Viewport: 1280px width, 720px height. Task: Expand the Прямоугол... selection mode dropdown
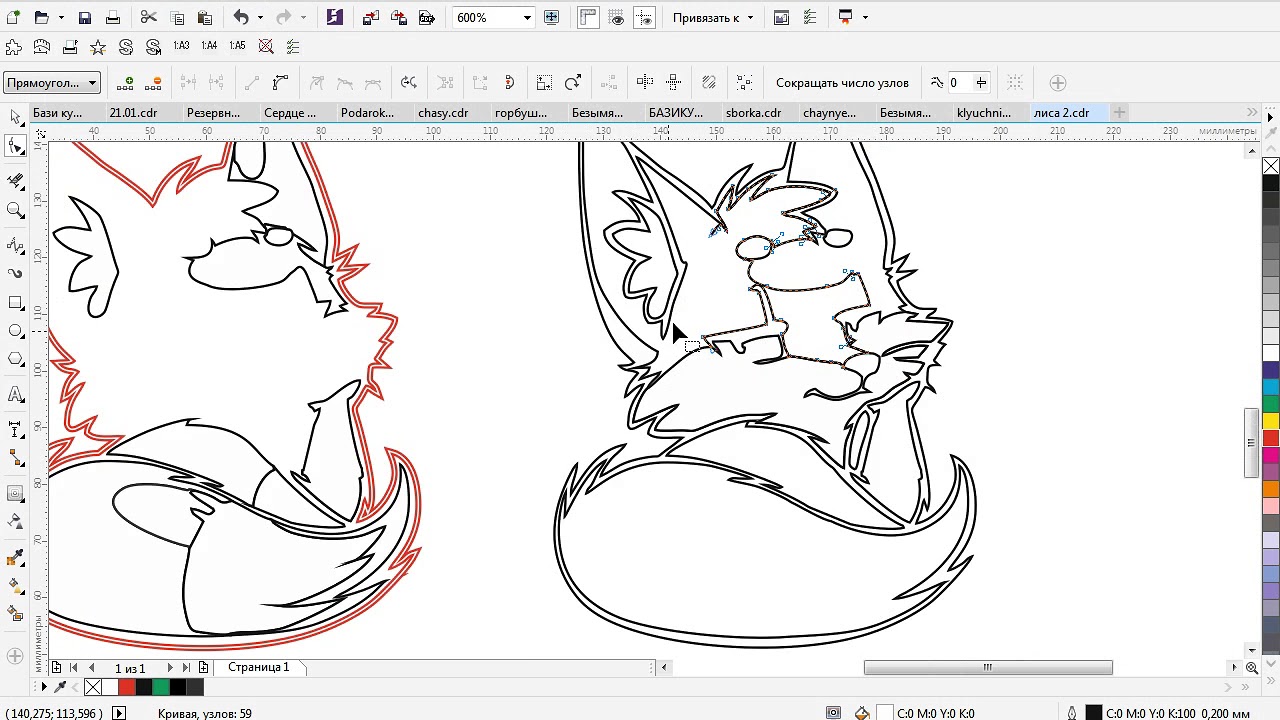(x=52, y=83)
